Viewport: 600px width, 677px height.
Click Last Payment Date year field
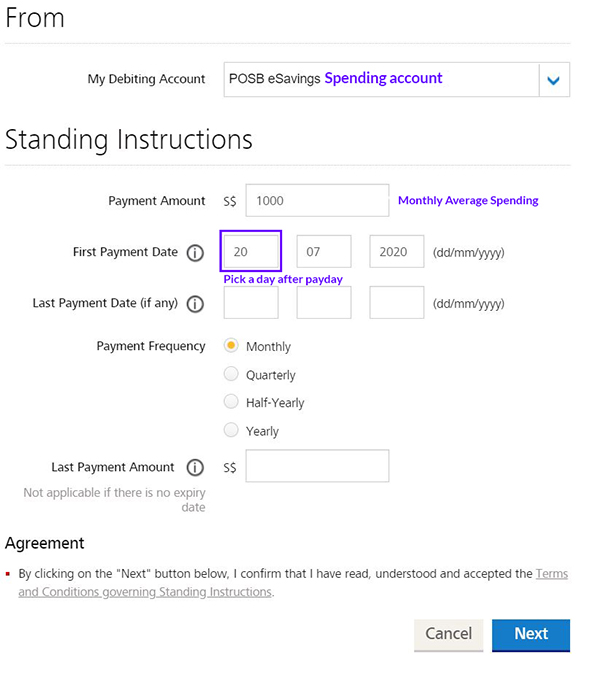coord(397,303)
